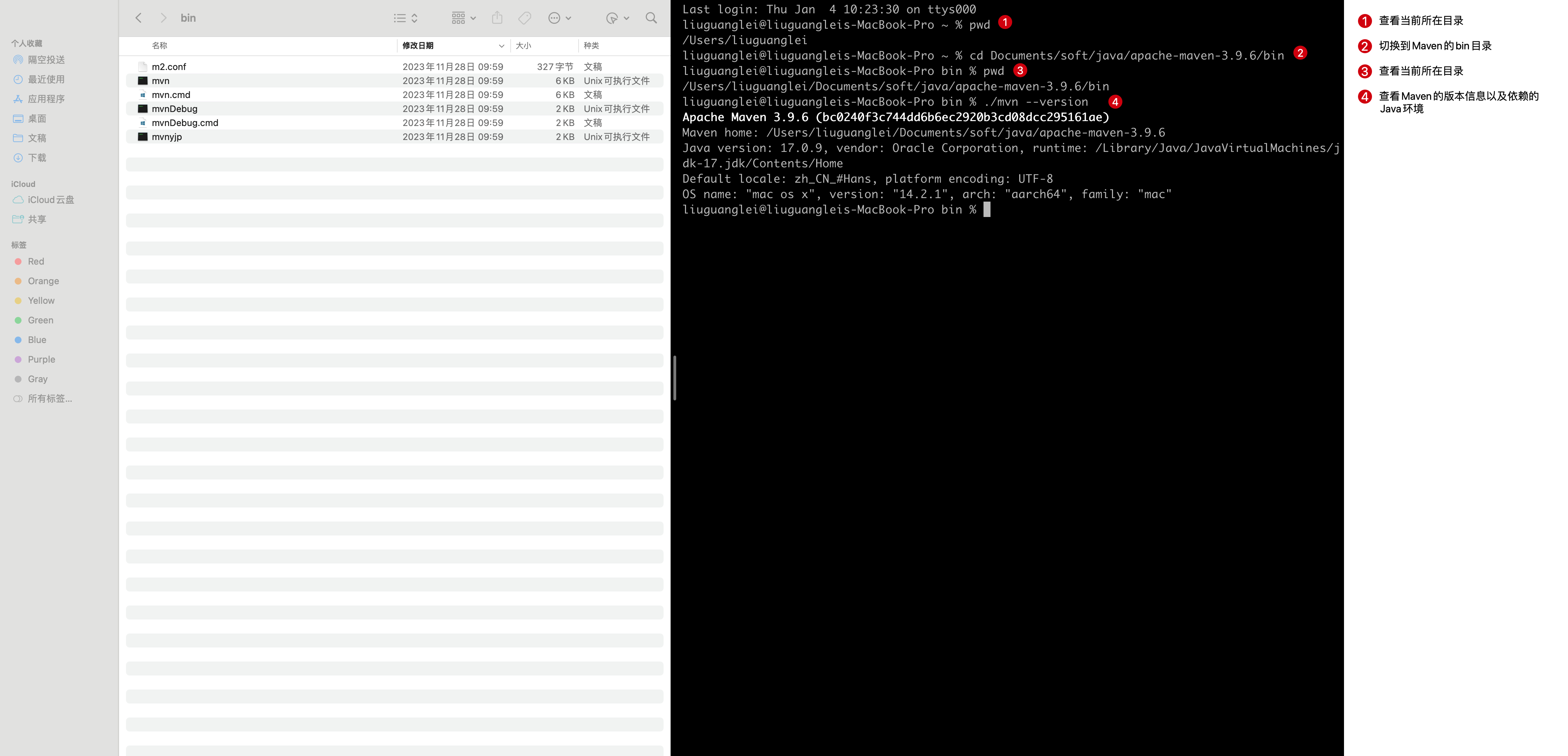Click the Java version 17.0.9 line
The image size is (1568, 756).
pyautogui.click(x=1010, y=156)
